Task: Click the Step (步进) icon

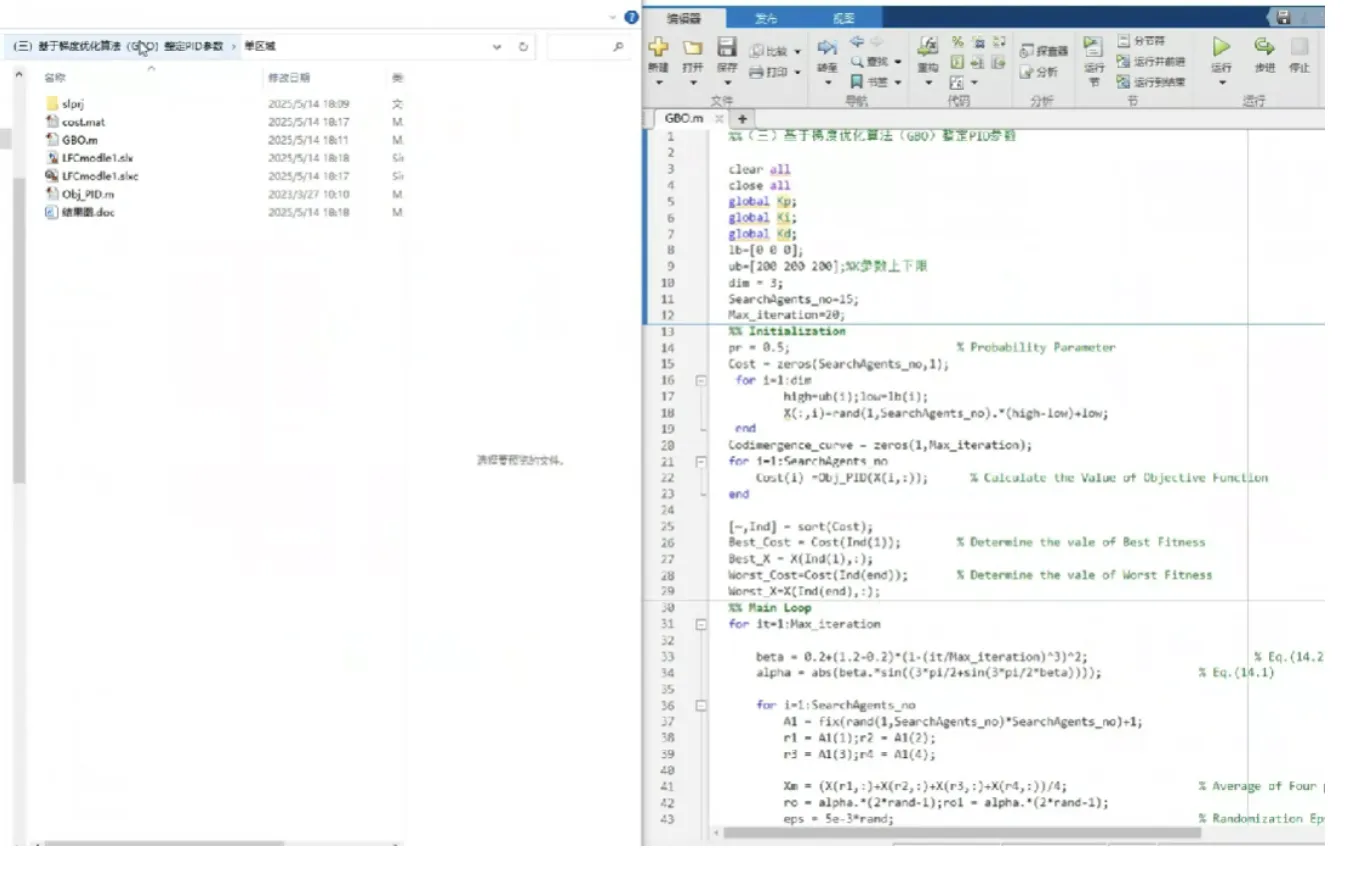Action: 1264,46
